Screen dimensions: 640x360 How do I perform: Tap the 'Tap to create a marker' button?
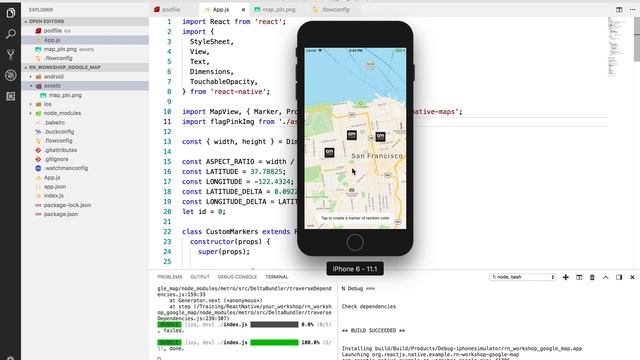[355, 218]
